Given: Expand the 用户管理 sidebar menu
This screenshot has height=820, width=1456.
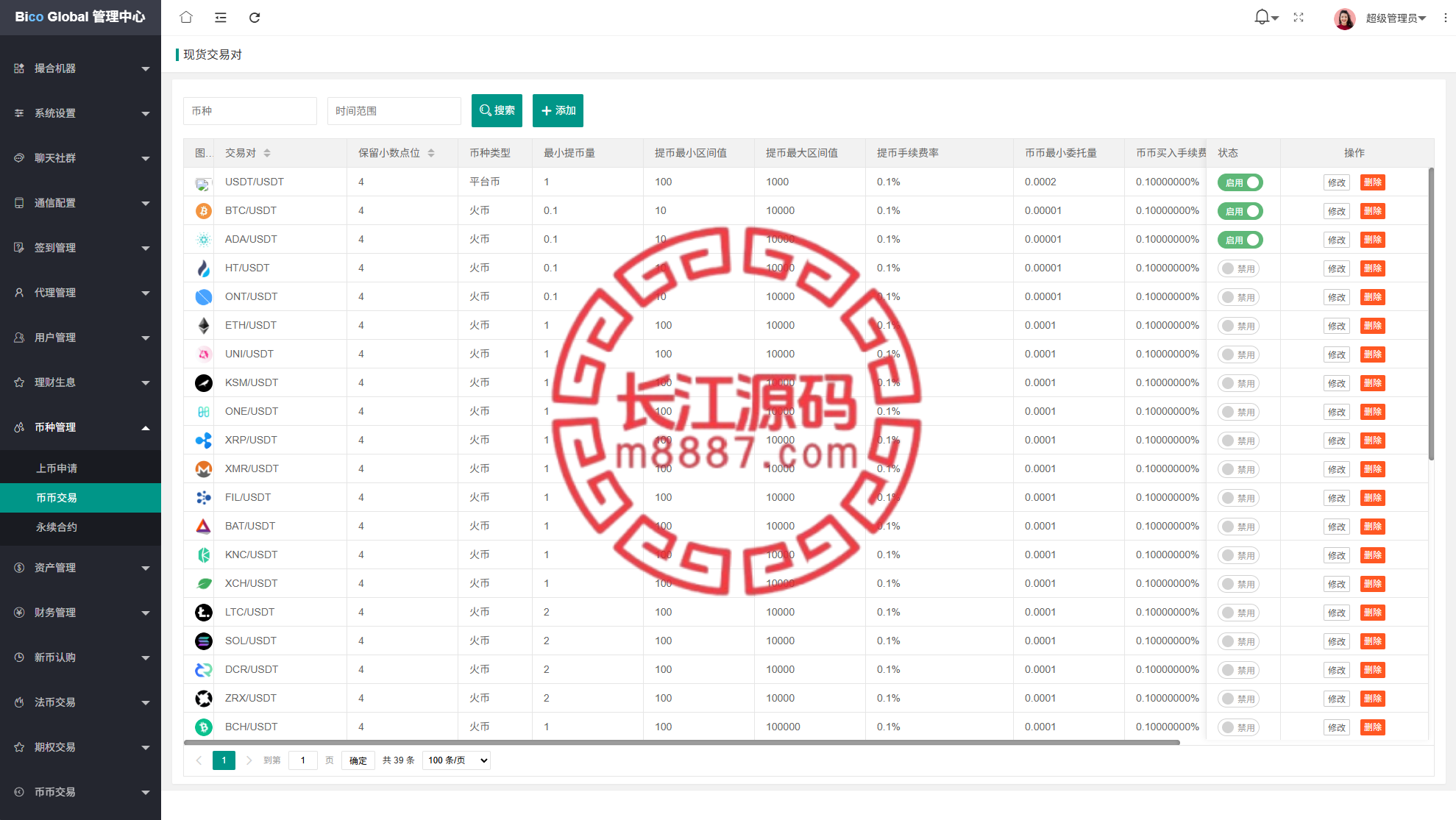Looking at the screenshot, I should [x=80, y=338].
